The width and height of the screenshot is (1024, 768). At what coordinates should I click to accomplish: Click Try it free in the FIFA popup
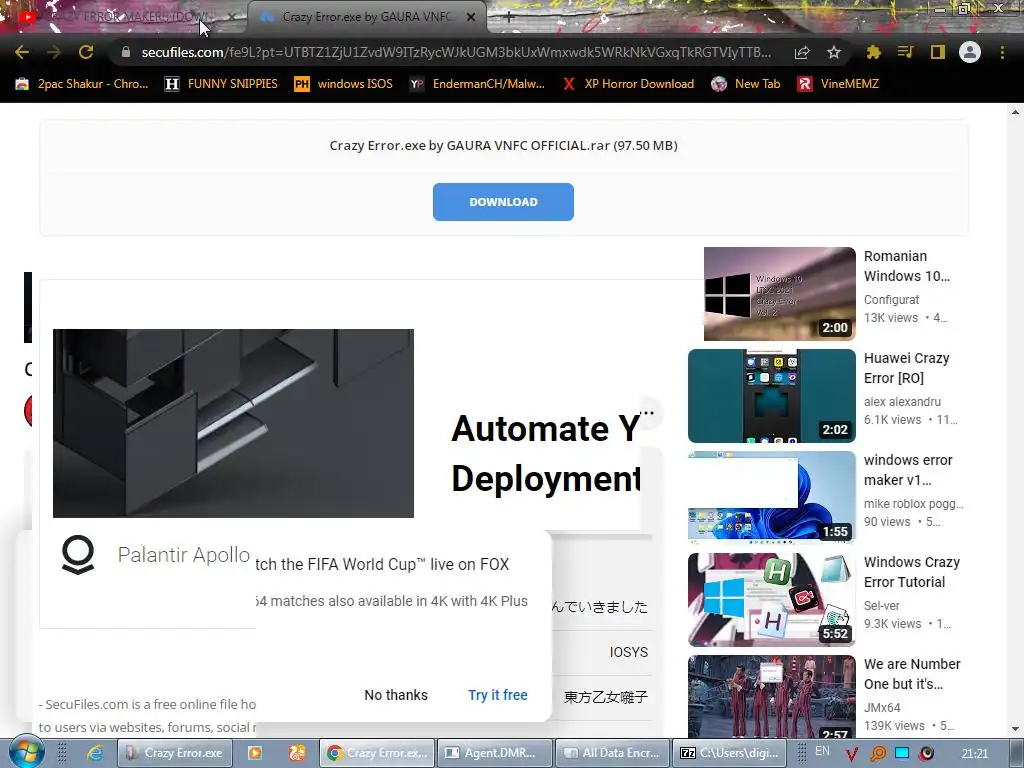click(x=498, y=695)
